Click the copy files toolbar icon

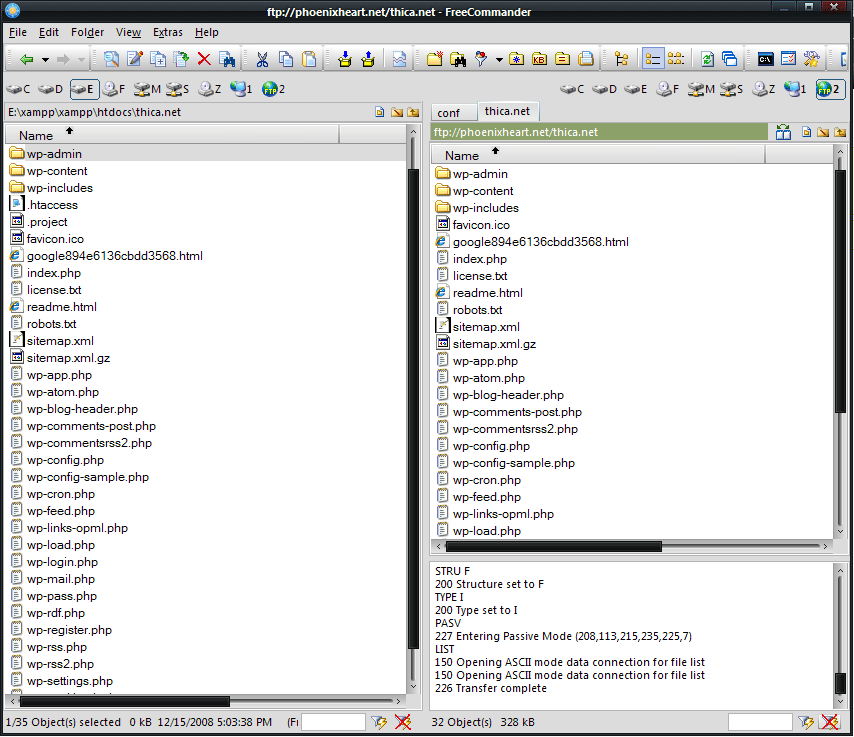tap(158, 59)
